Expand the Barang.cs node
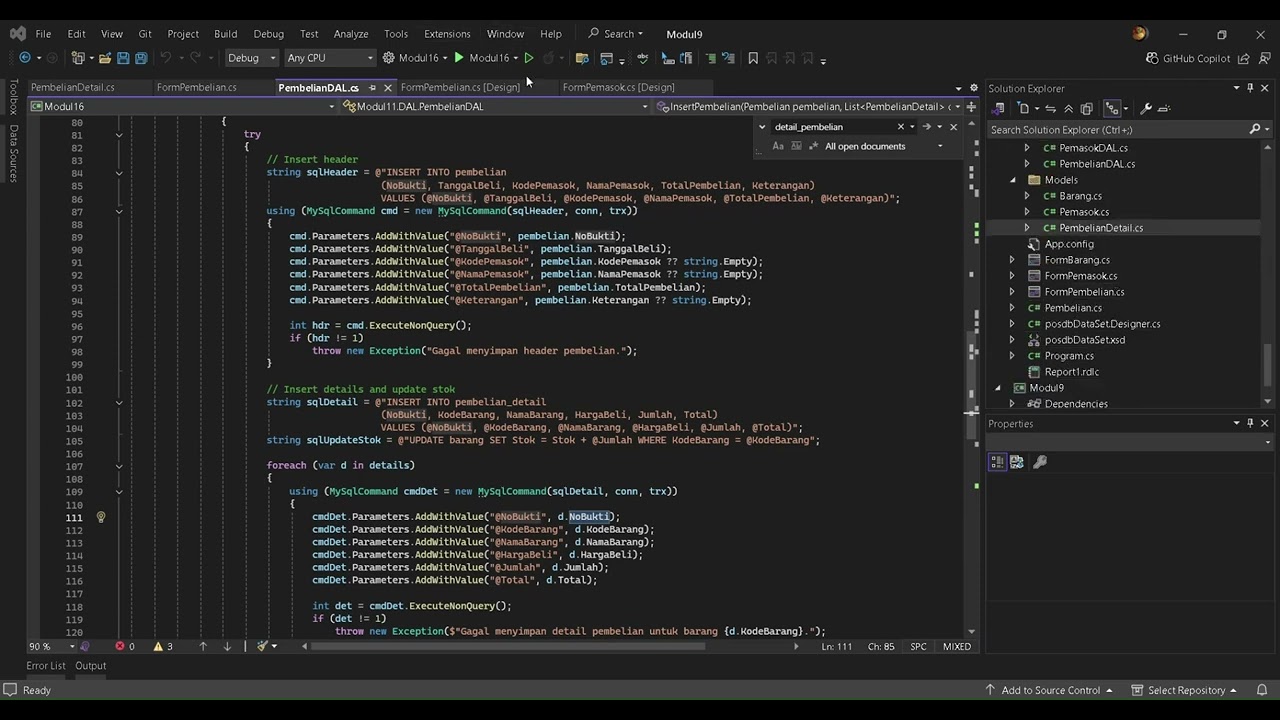Viewport: 1280px width, 720px height. tap(1026, 196)
